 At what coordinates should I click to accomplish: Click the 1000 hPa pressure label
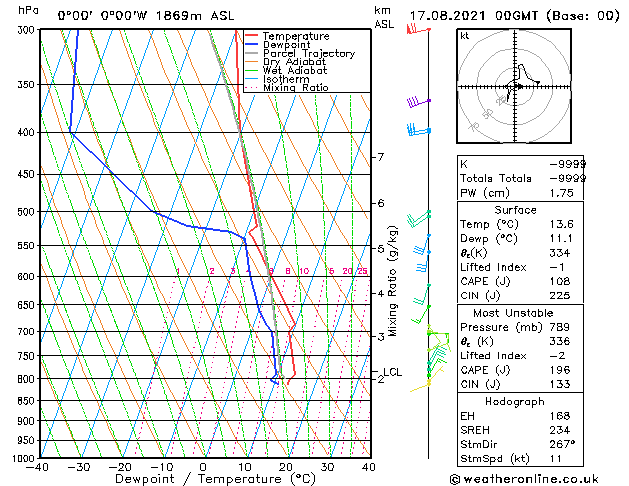(x=26, y=458)
